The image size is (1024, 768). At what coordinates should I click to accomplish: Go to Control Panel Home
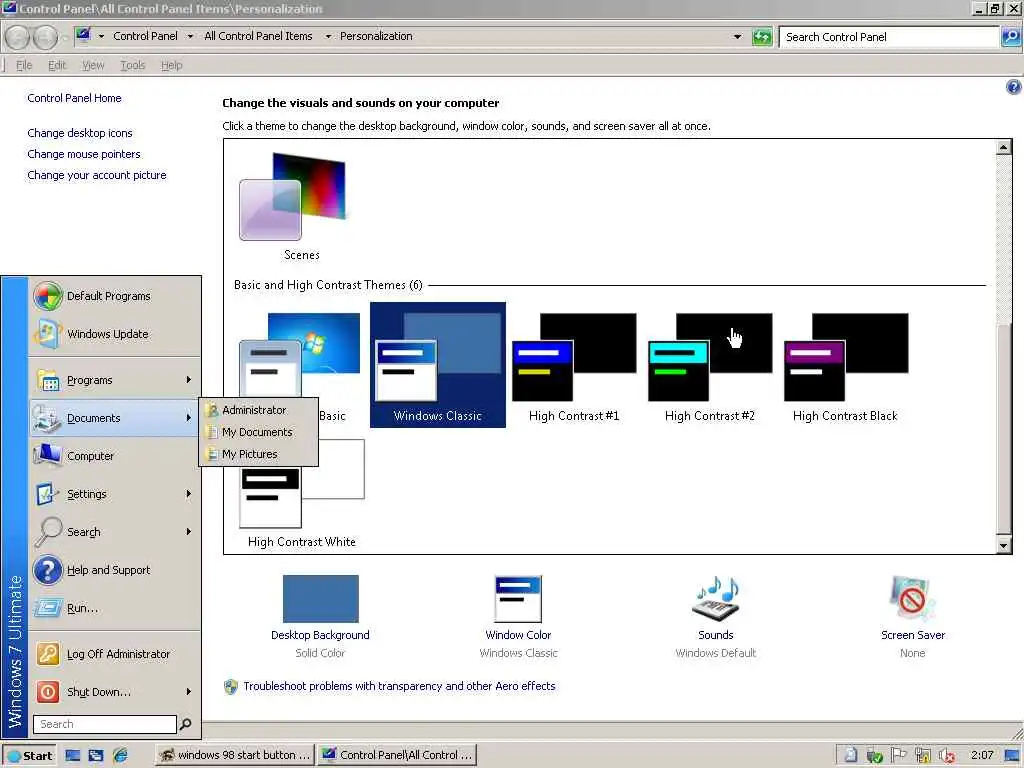tap(74, 98)
